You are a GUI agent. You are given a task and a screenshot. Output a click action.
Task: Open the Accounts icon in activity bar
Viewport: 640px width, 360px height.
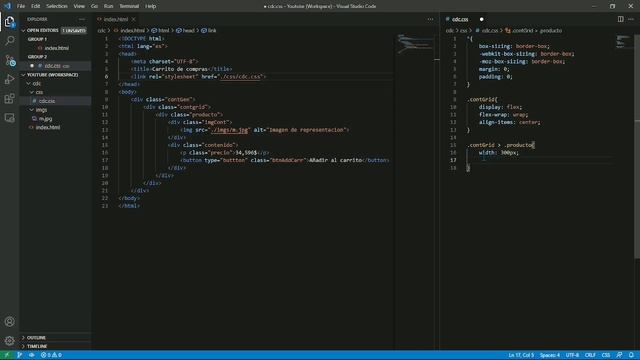tap(9, 322)
